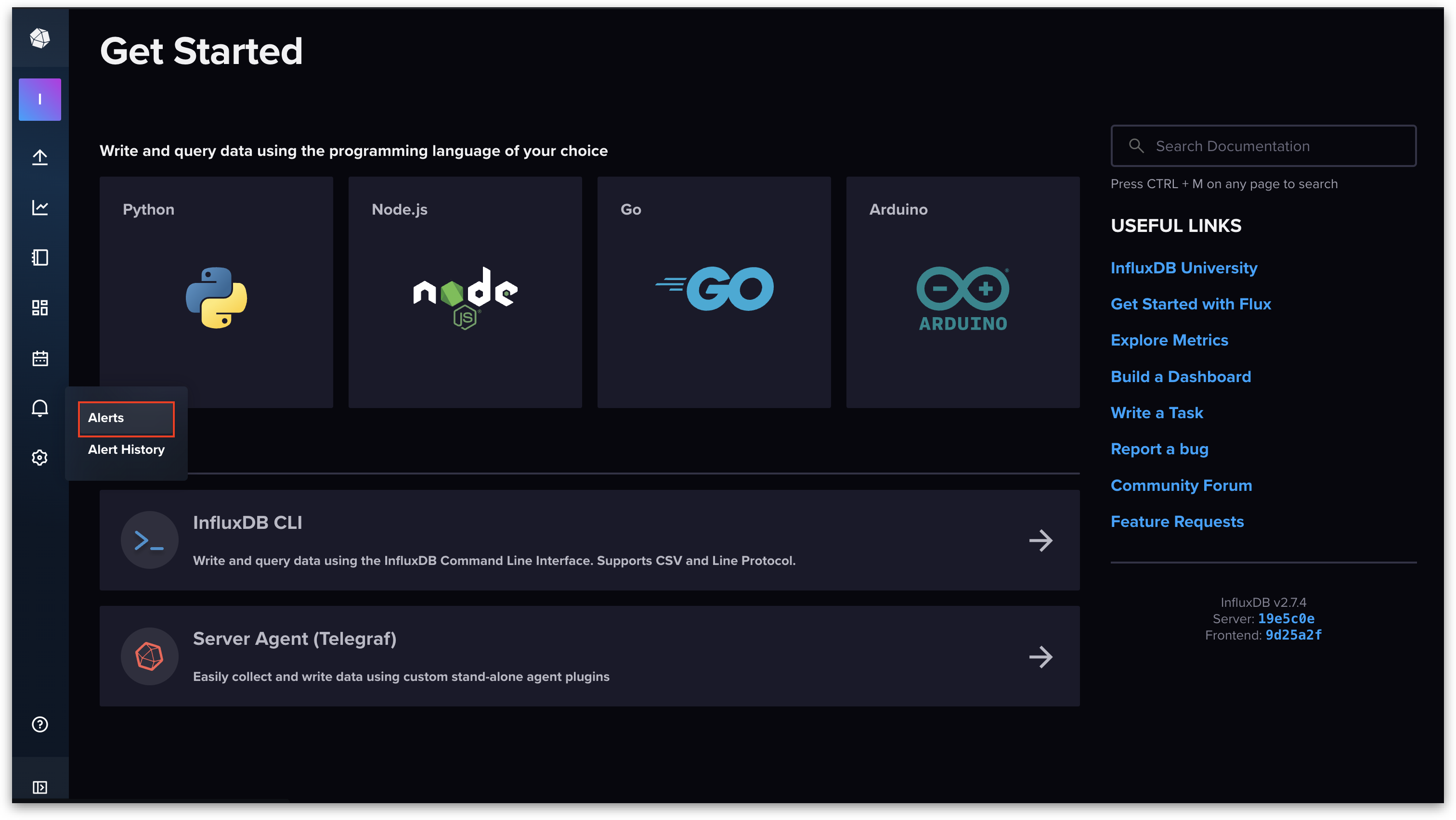
Task: Open the user account avatar labeled I
Action: [39, 100]
